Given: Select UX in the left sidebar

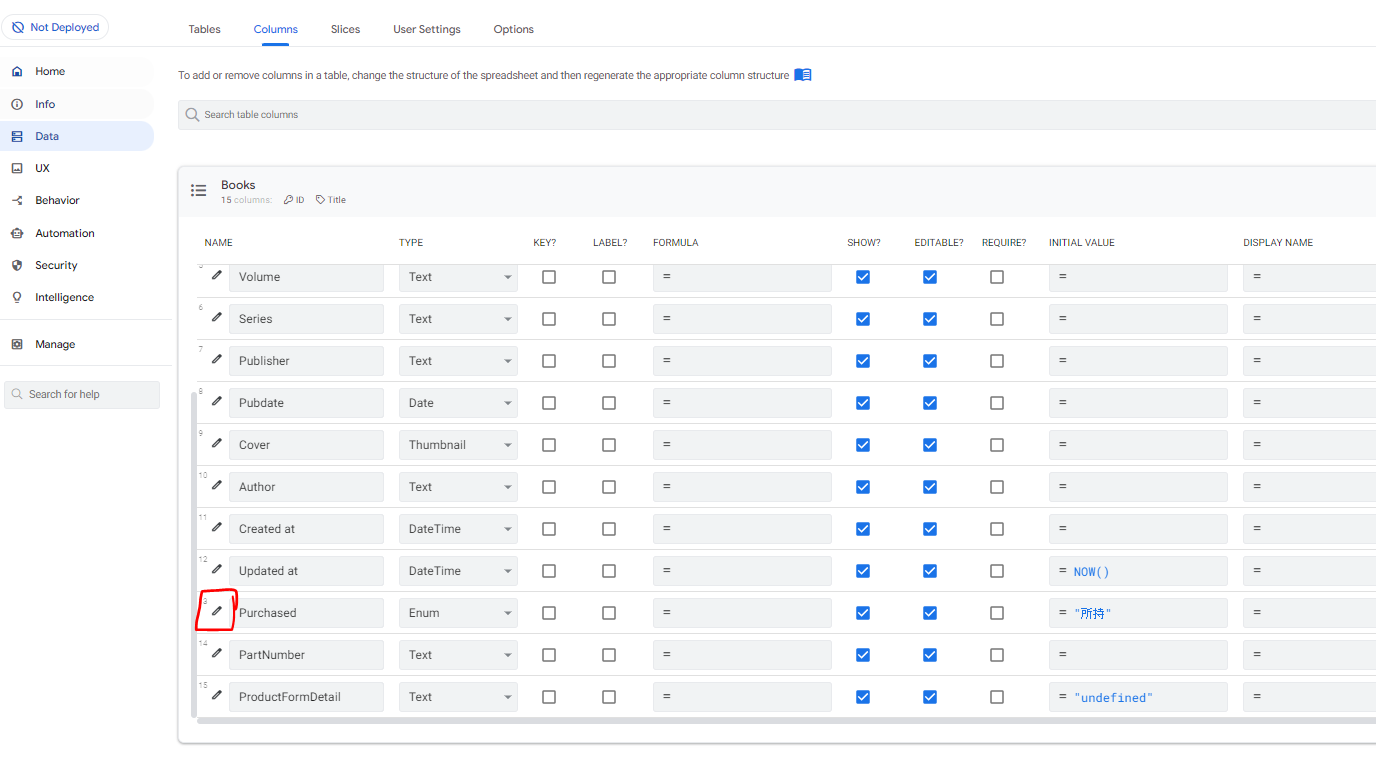Looking at the screenshot, I should [x=41, y=168].
